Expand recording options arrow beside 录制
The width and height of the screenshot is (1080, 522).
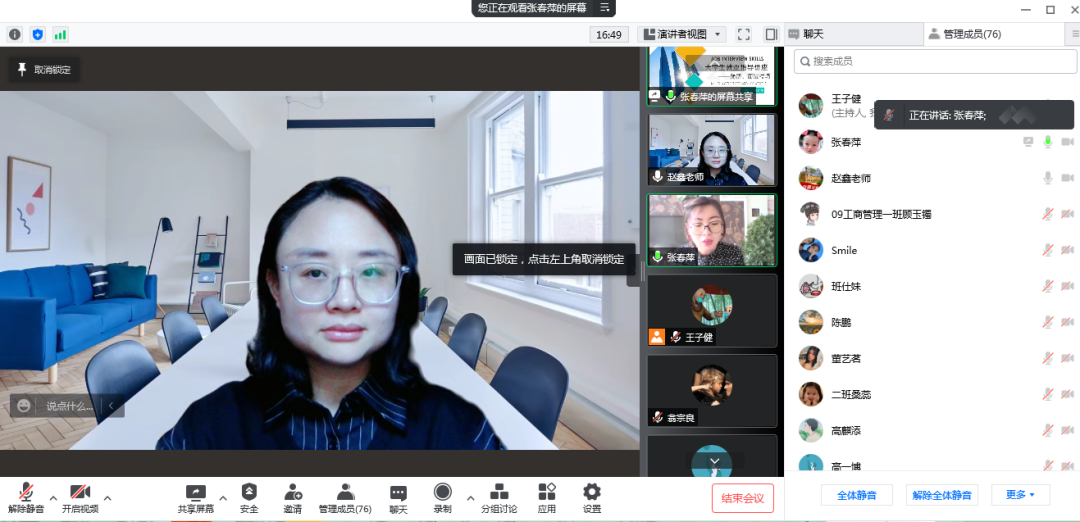click(470, 498)
